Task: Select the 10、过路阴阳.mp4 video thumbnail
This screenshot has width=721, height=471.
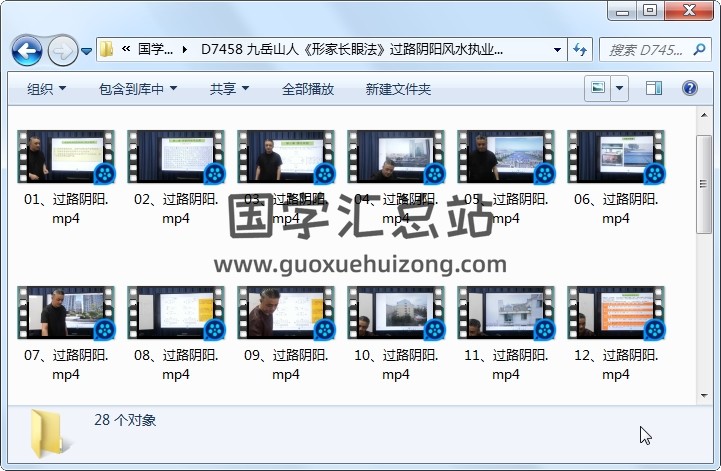Action: click(396, 312)
